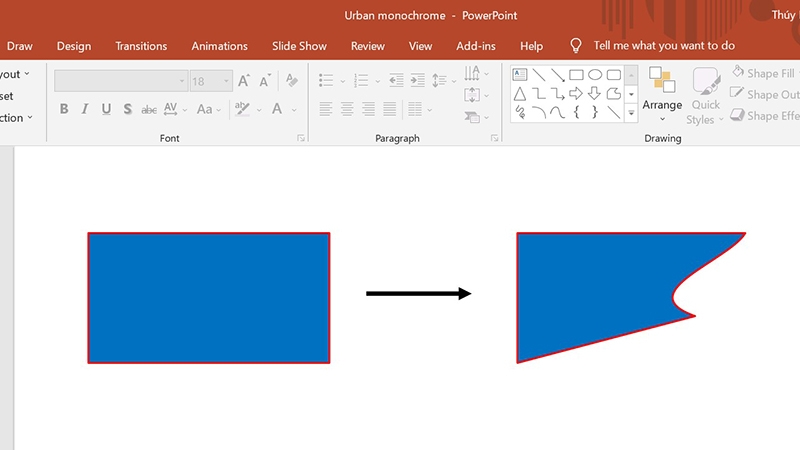Decrease the list indent level

(396, 80)
